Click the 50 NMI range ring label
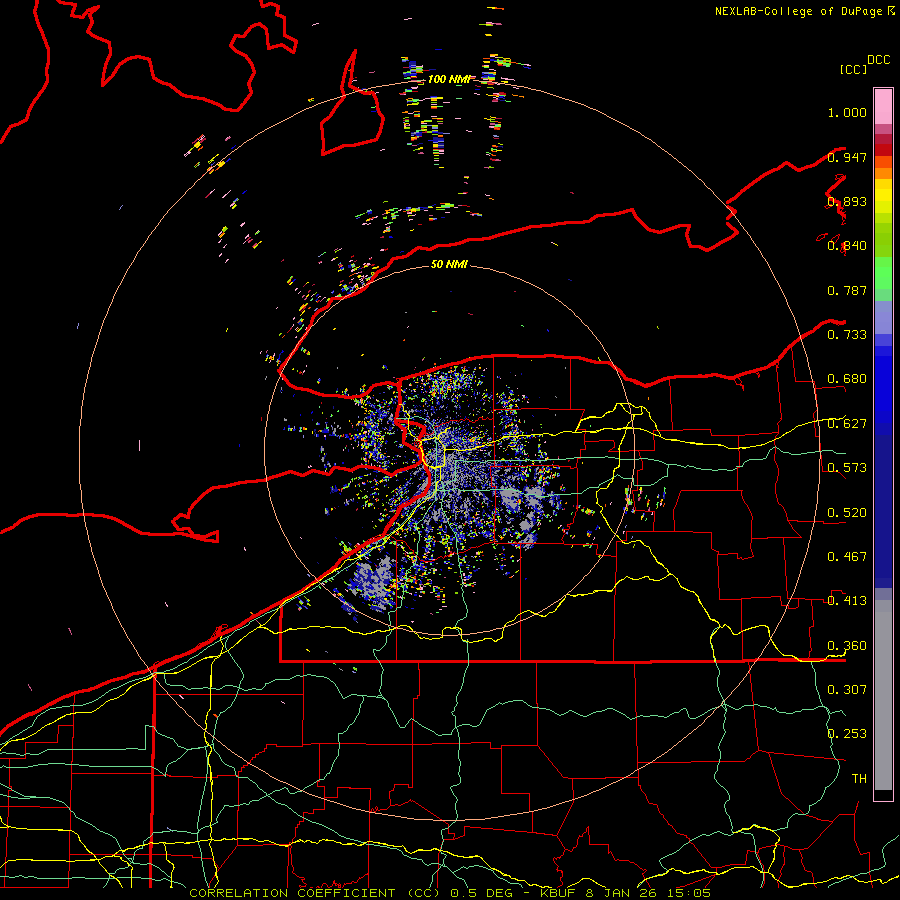 pyautogui.click(x=449, y=264)
